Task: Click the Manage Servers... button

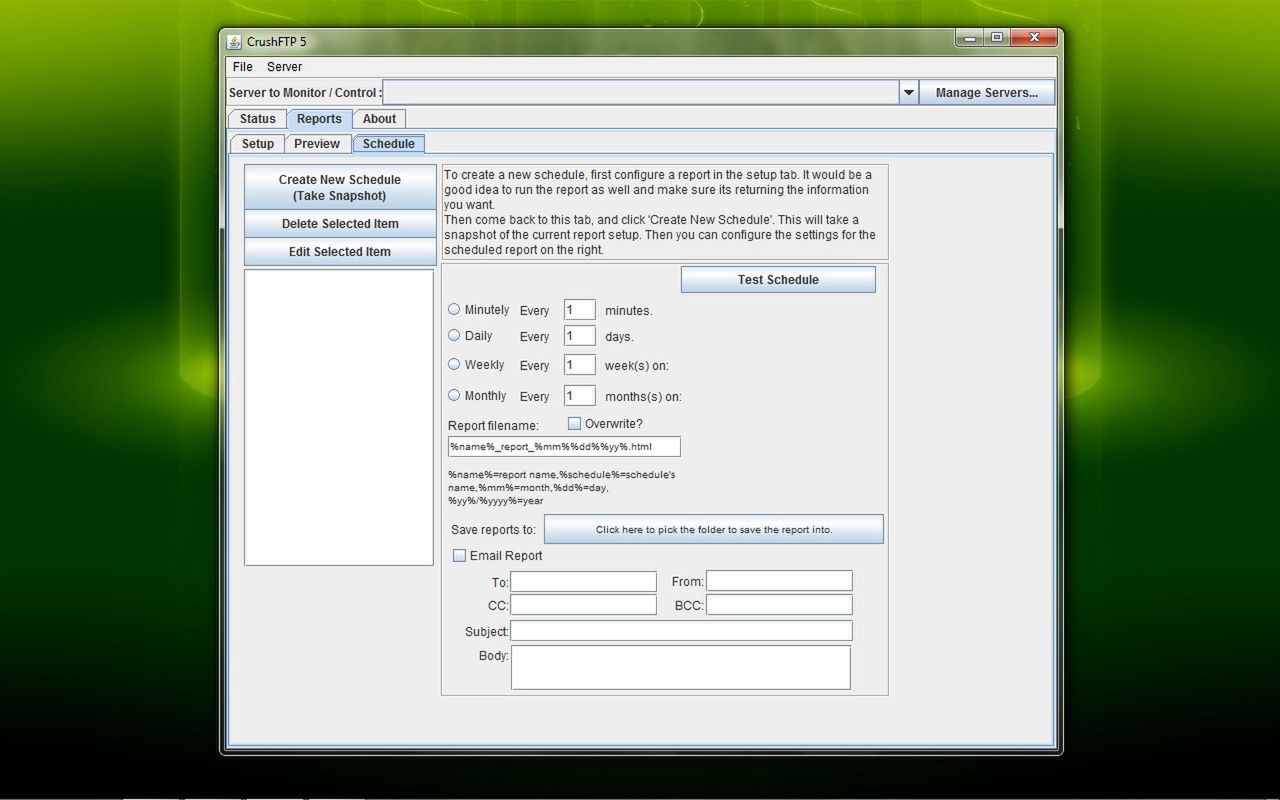Action: (x=986, y=92)
